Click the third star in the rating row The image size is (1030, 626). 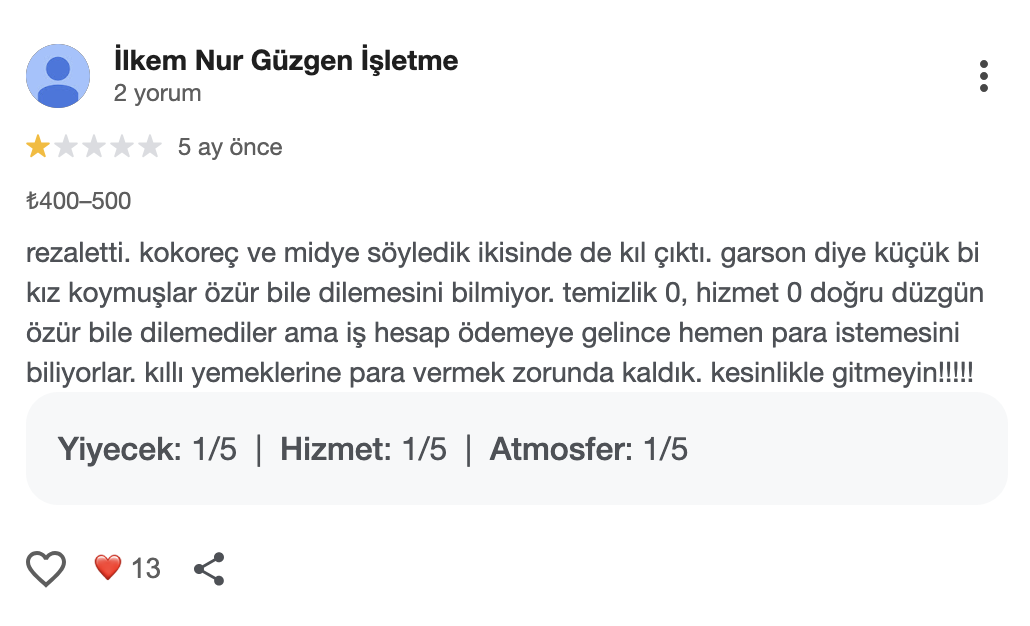(93, 147)
